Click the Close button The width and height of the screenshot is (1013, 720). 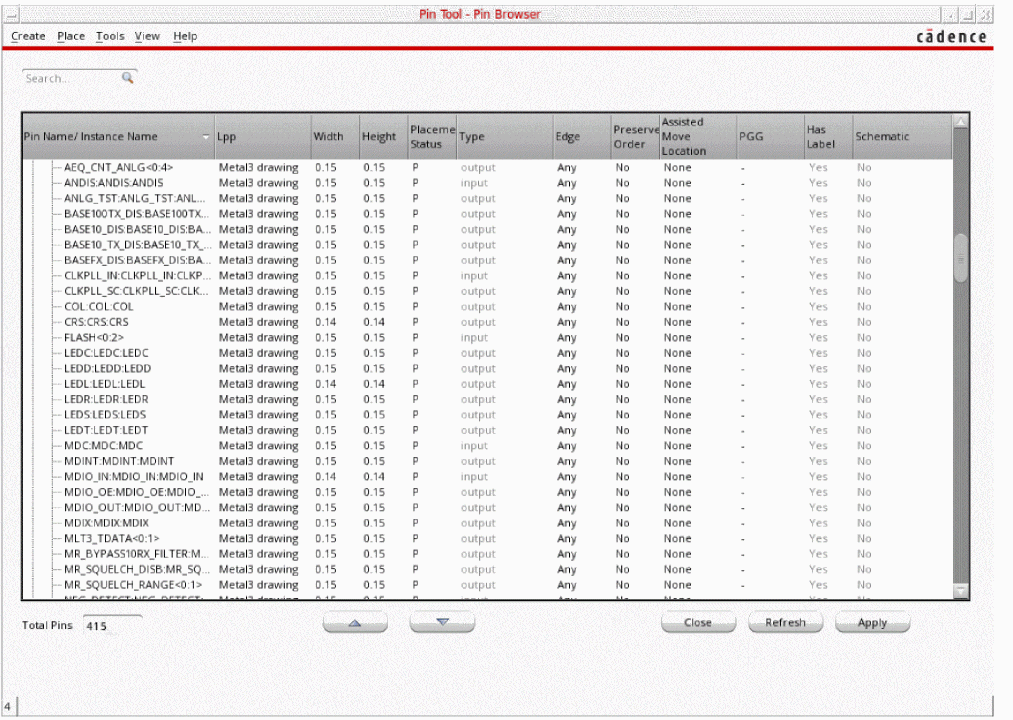(698, 622)
